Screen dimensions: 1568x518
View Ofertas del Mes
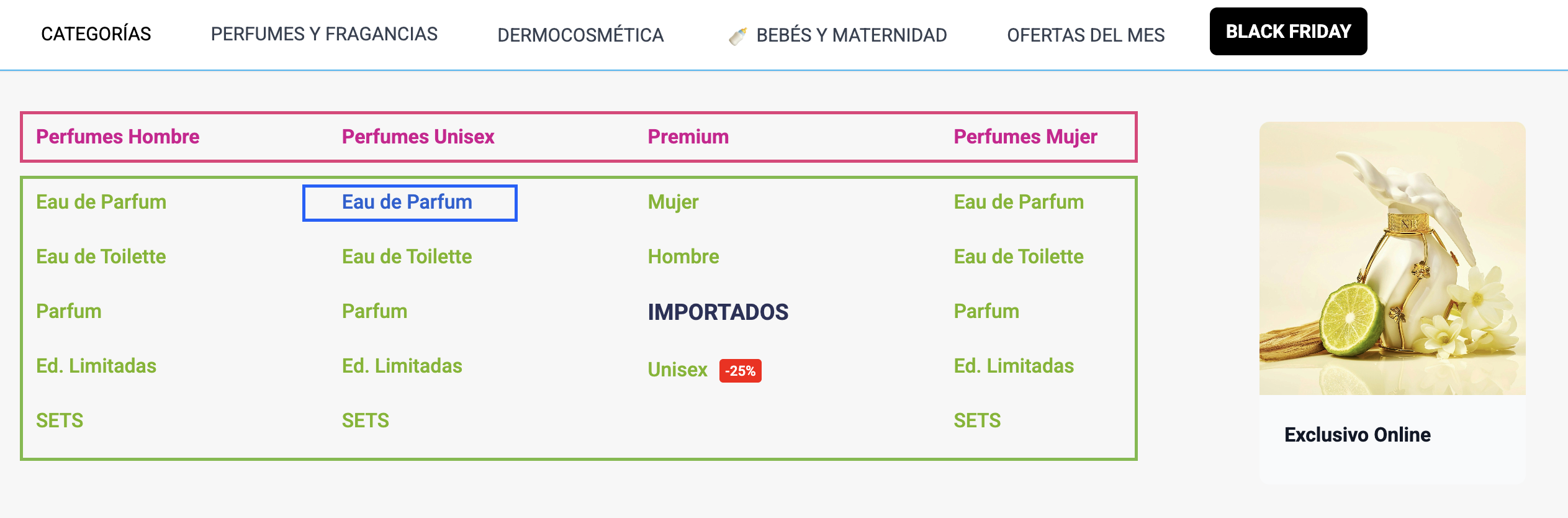tap(1086, 35)
